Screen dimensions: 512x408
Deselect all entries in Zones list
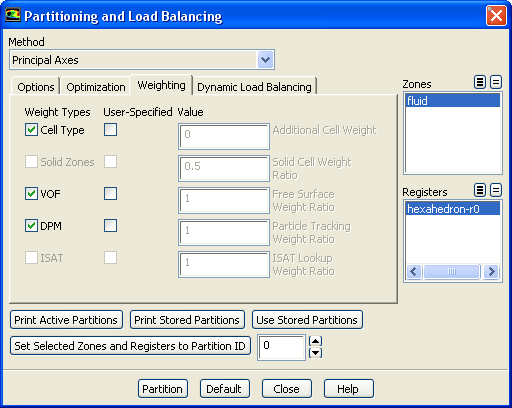point(496,82)
